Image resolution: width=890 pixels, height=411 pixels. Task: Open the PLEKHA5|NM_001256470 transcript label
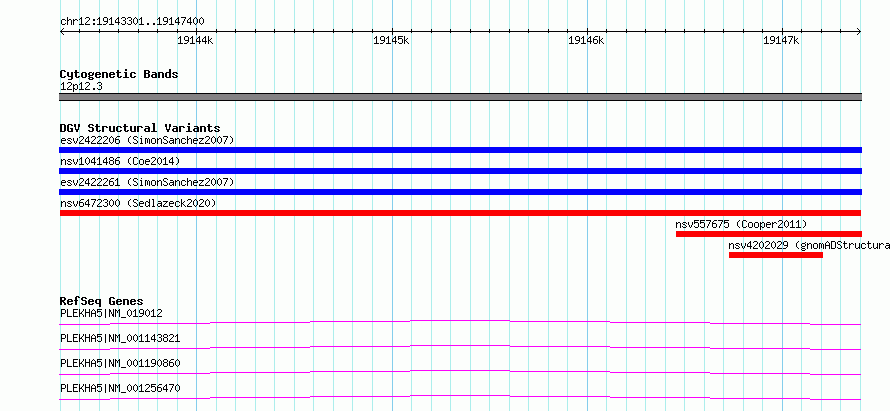(x=120, y=388)
